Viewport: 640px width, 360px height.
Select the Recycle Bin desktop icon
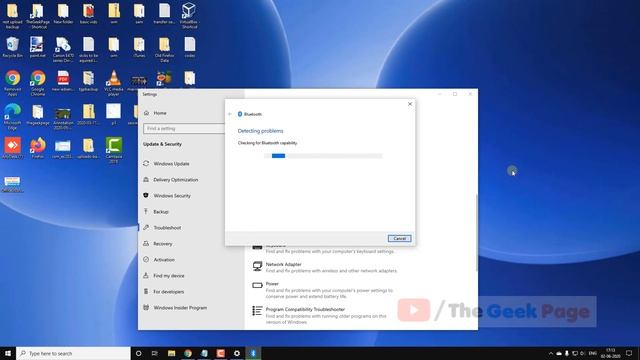(x=13, y=47)
